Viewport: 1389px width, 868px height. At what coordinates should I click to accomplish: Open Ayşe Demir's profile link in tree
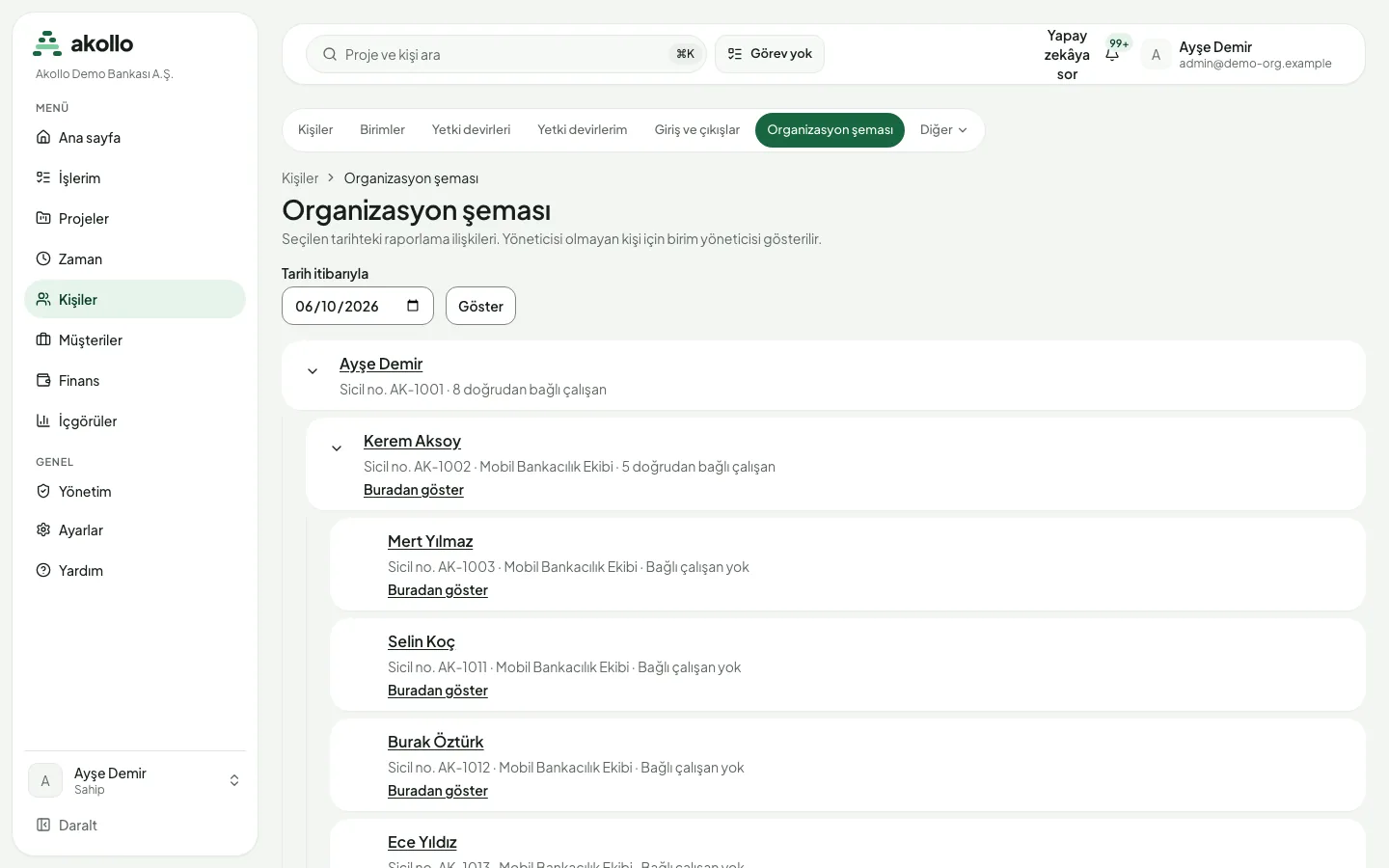[381, 364]
